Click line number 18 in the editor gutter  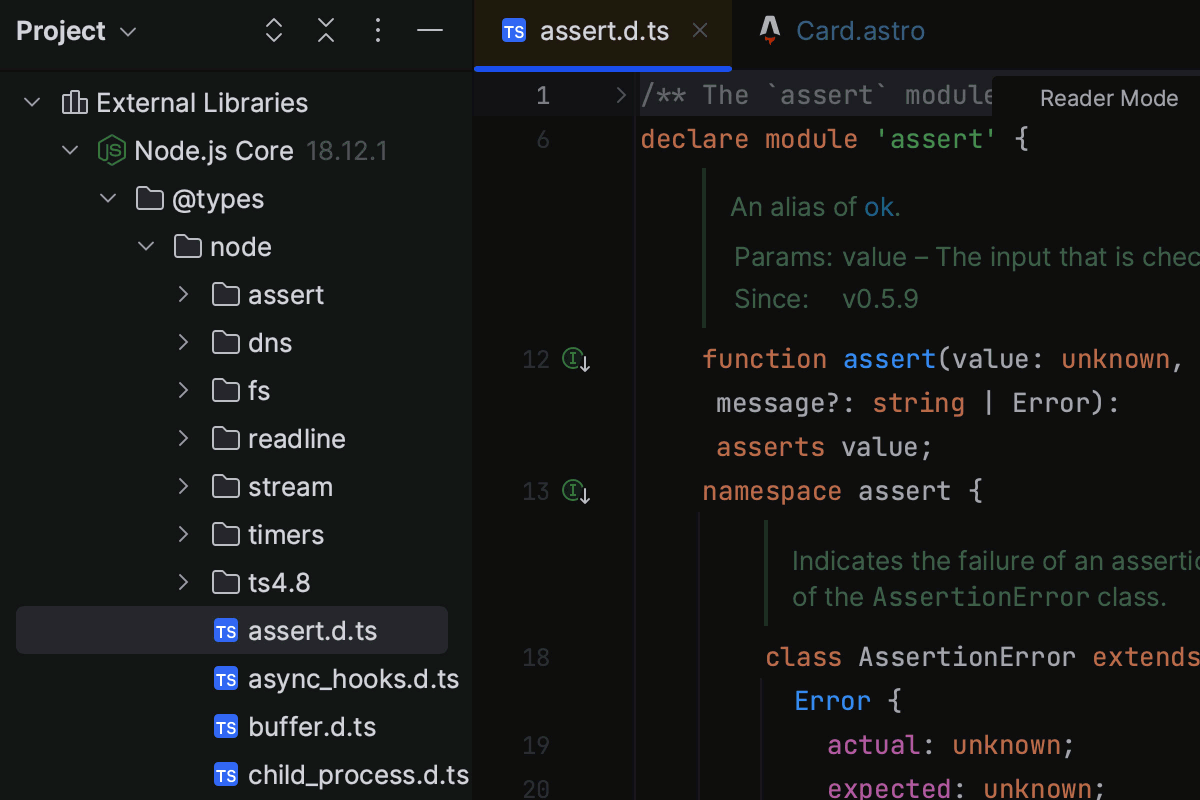[x=536, y=657]
